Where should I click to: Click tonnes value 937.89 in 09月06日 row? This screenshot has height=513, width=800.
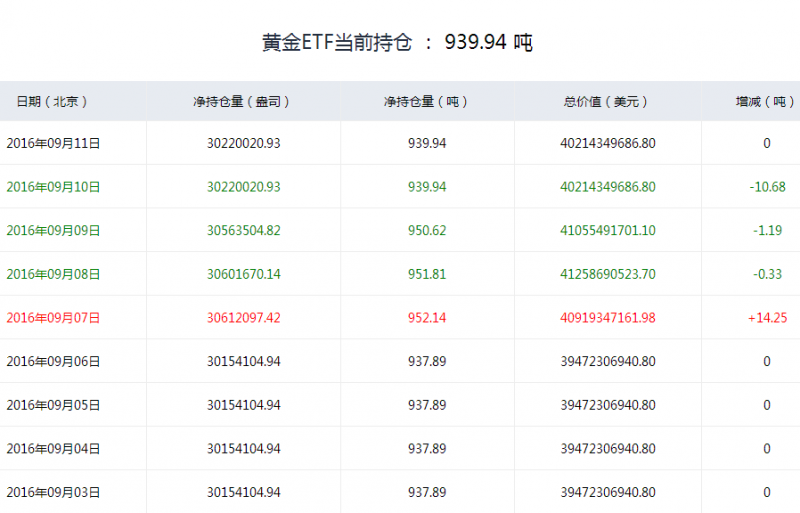(427, 361)
